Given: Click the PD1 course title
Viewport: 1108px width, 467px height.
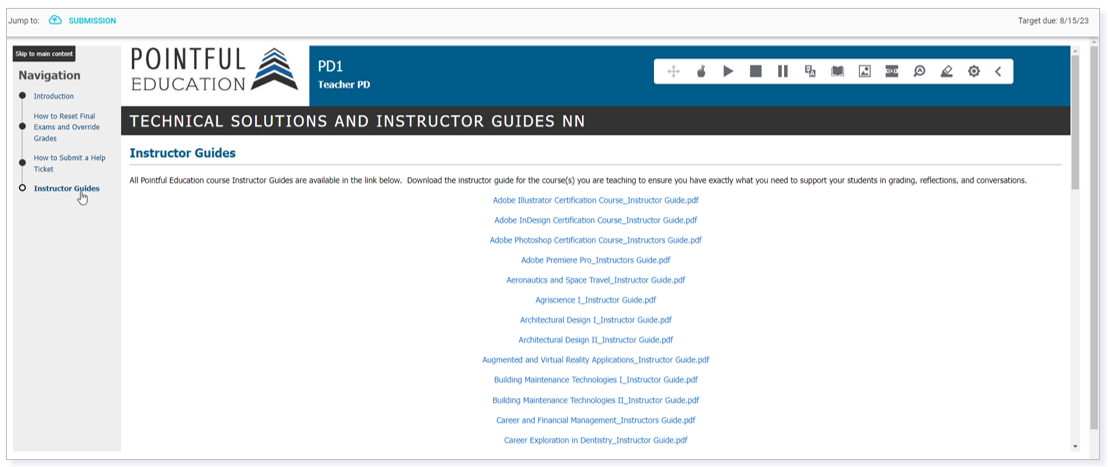Looking at the screenshot, I should coord(330,66).
